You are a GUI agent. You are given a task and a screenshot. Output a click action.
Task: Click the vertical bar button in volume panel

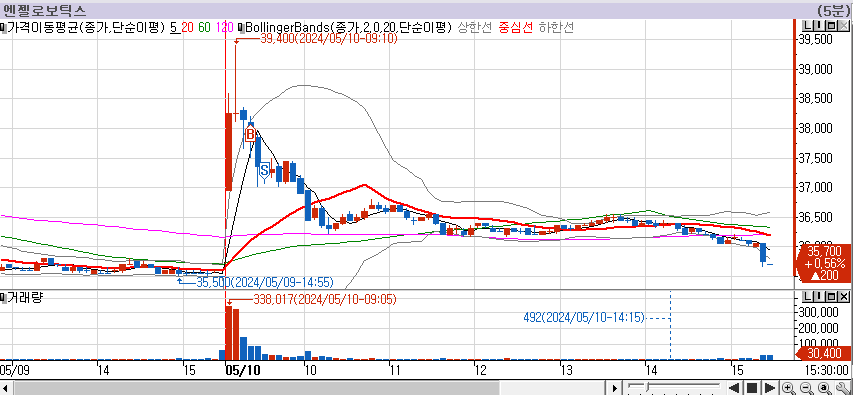point(820,297)
